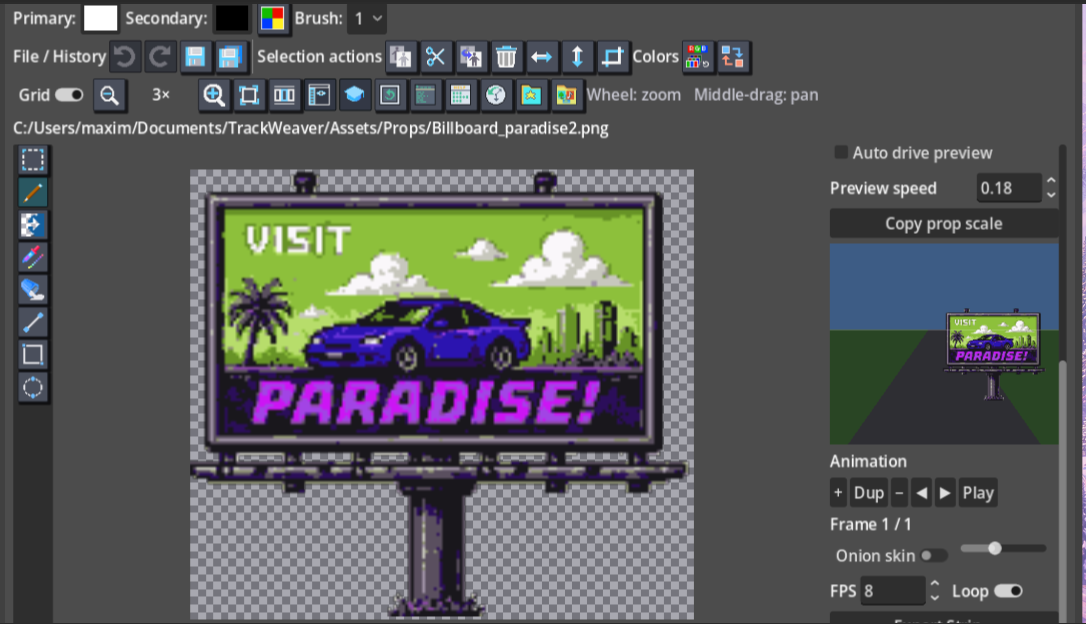Decrease Preview speed with the down arrow

[1051, 195]
